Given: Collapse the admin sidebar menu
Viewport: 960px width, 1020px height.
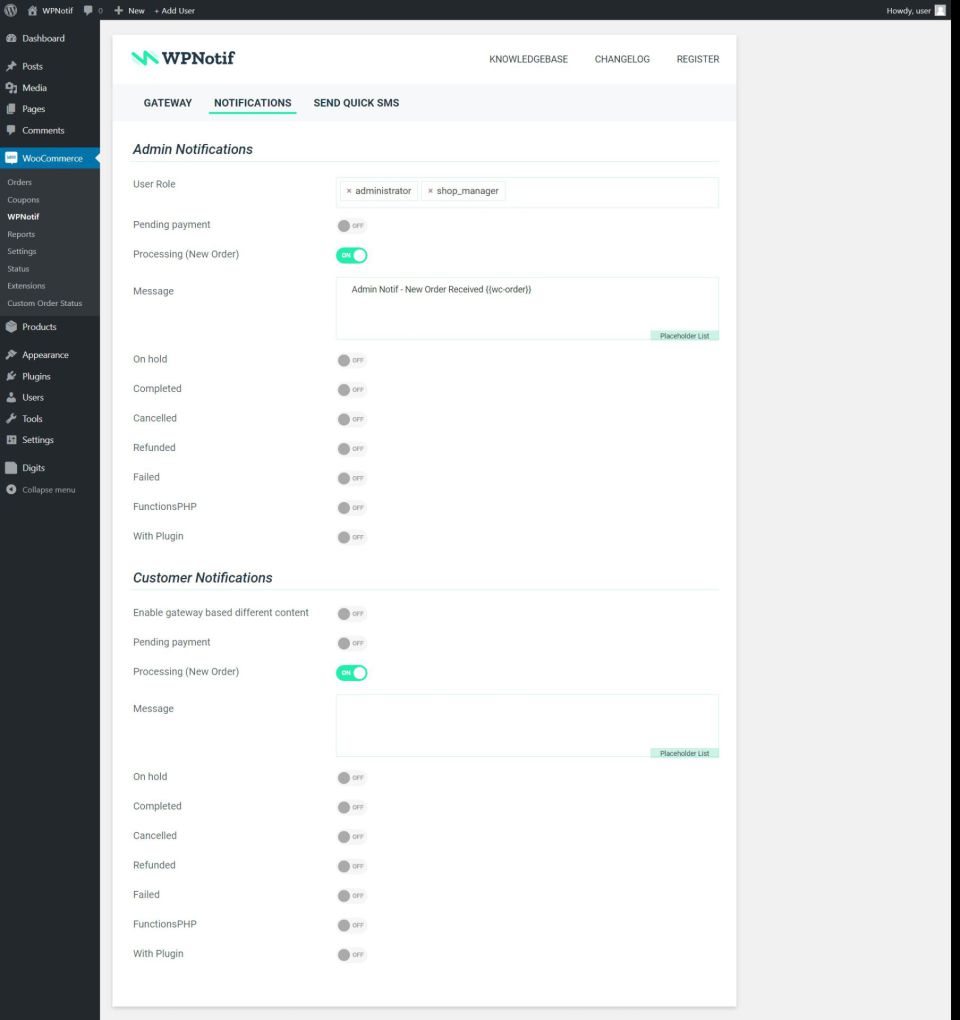Looking at the screenshot, I should tap(40, 490).
